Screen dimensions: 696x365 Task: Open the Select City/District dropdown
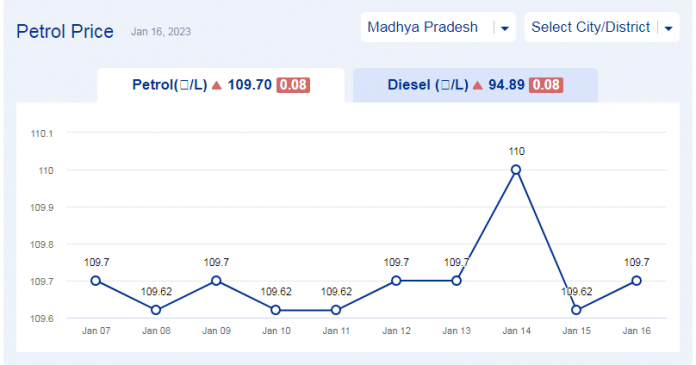click(x=602, y=28)
